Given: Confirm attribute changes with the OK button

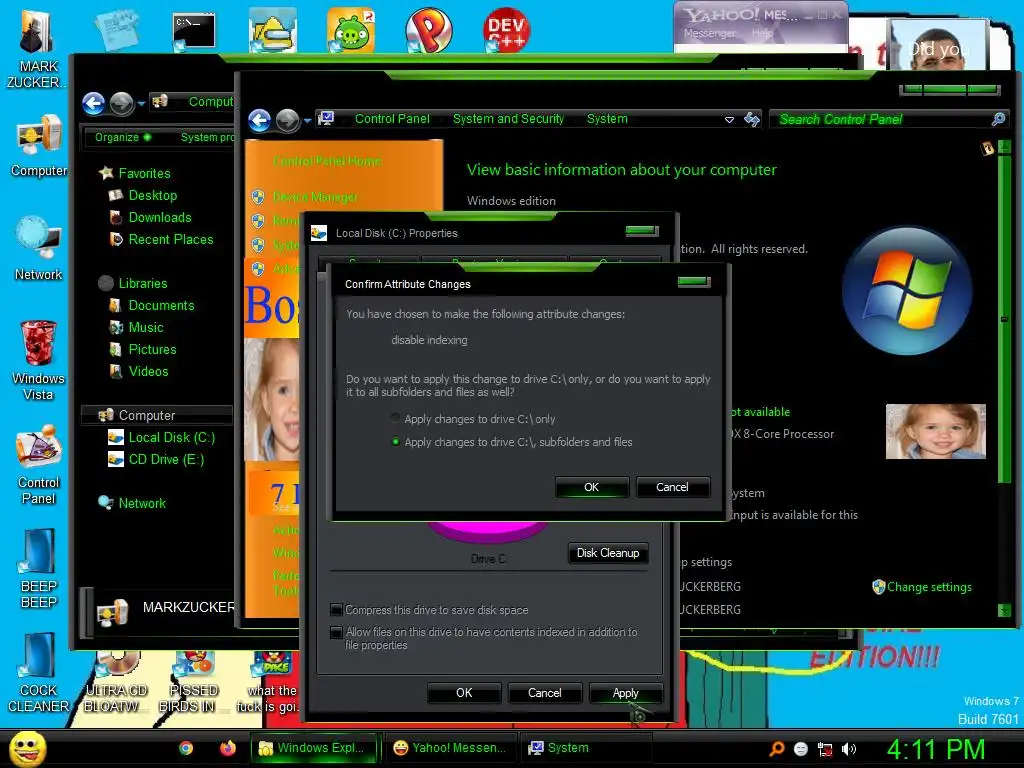Looking at the screenshot, I should 592,487.
